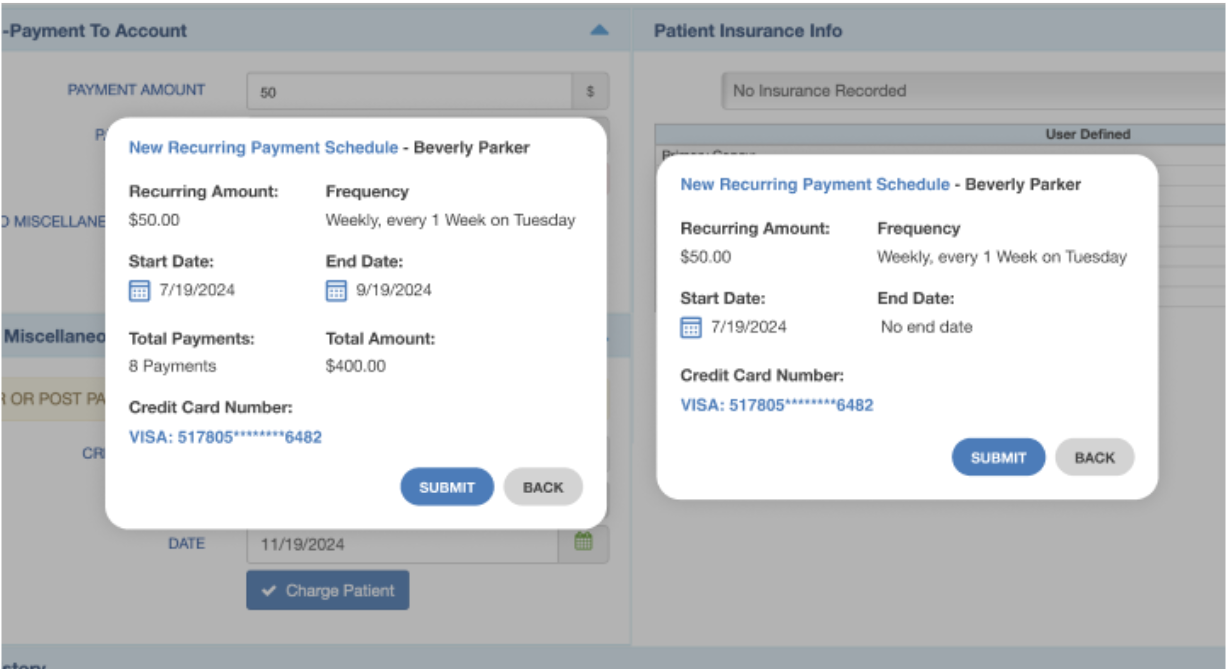Open the No Insurance Recorded dropdown
1226x669 pixels.
pyautogui.click(x=970, y=91)
